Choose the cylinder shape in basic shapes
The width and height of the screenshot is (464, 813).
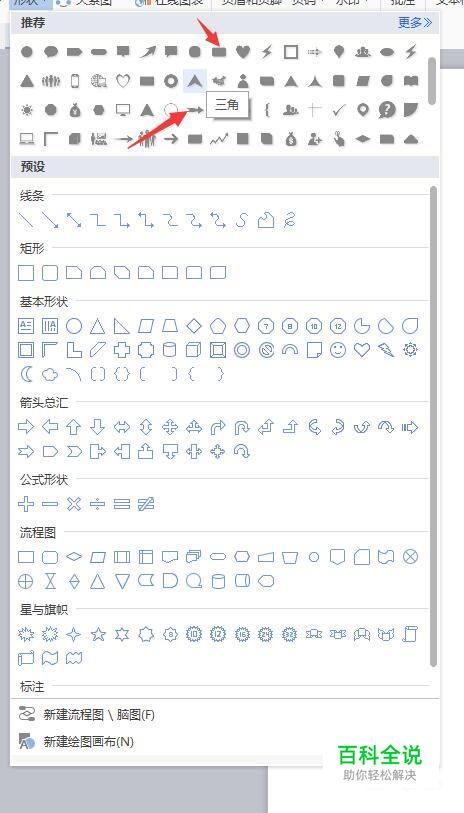coord(170,351)
